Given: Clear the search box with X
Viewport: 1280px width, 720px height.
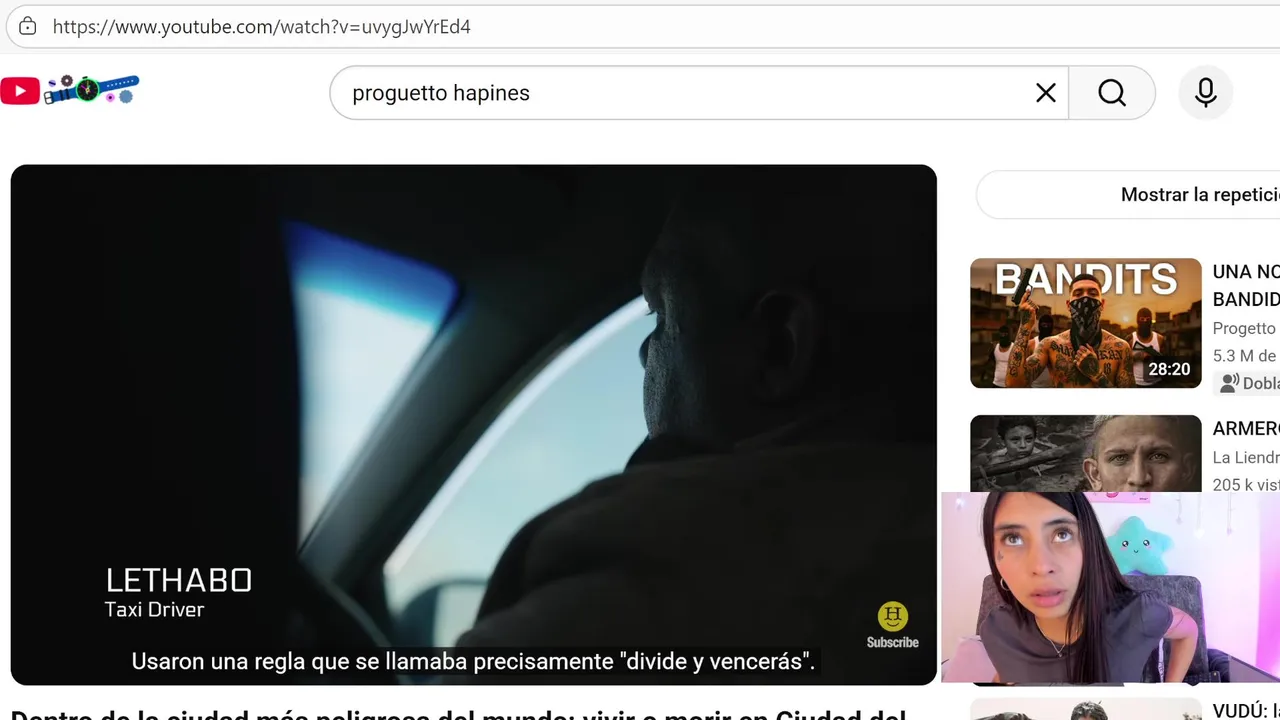Looking at the screenshot, I should (1046, 93).
